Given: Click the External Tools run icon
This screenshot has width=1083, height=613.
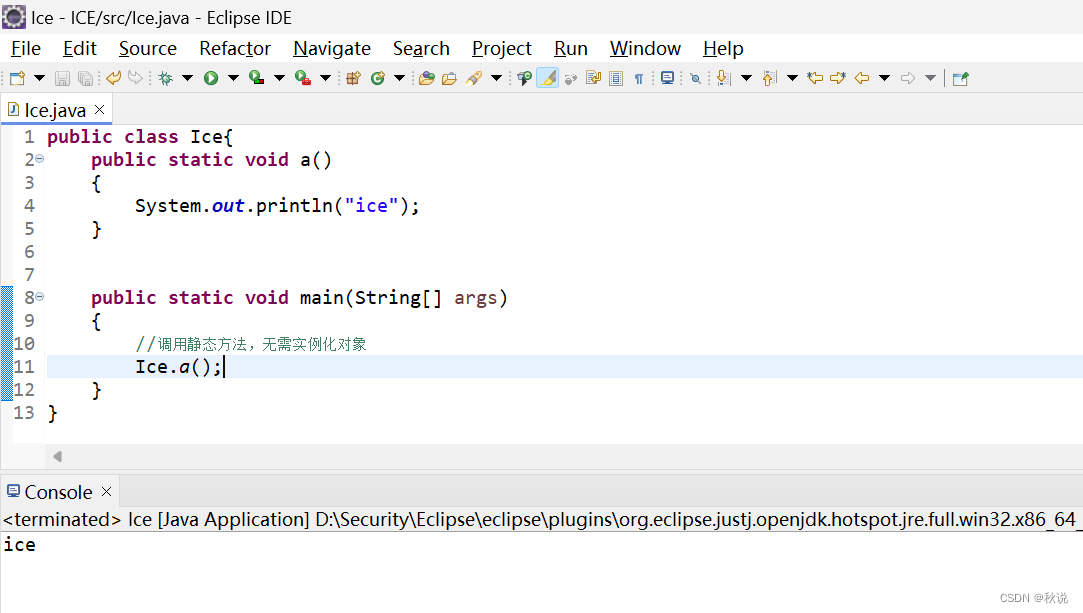Looking at the screenshot, I should 303,77.
